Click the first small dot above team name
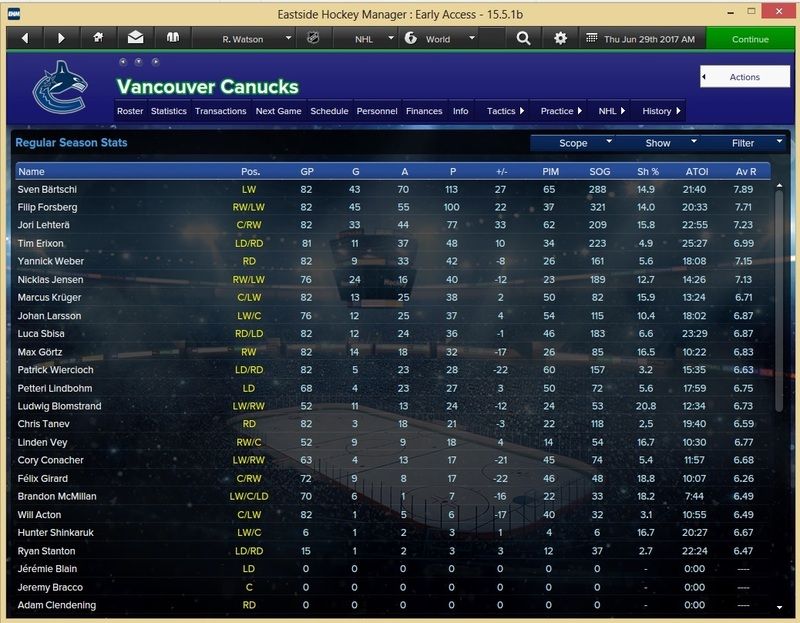This screenshot has height=623, width=800. (x=122, y=62)
